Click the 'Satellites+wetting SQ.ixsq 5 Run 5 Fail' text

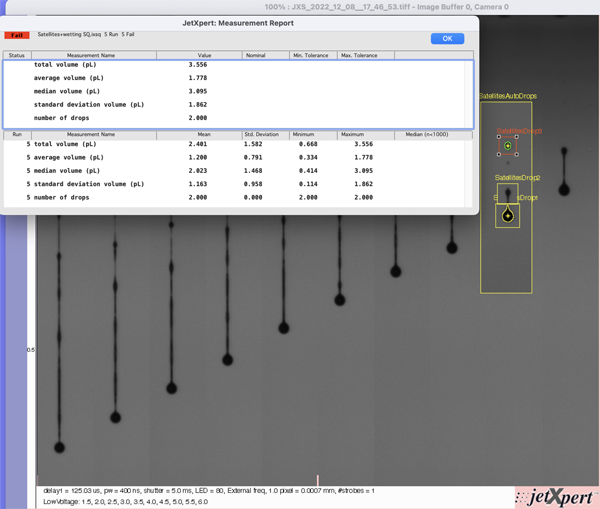86,34
